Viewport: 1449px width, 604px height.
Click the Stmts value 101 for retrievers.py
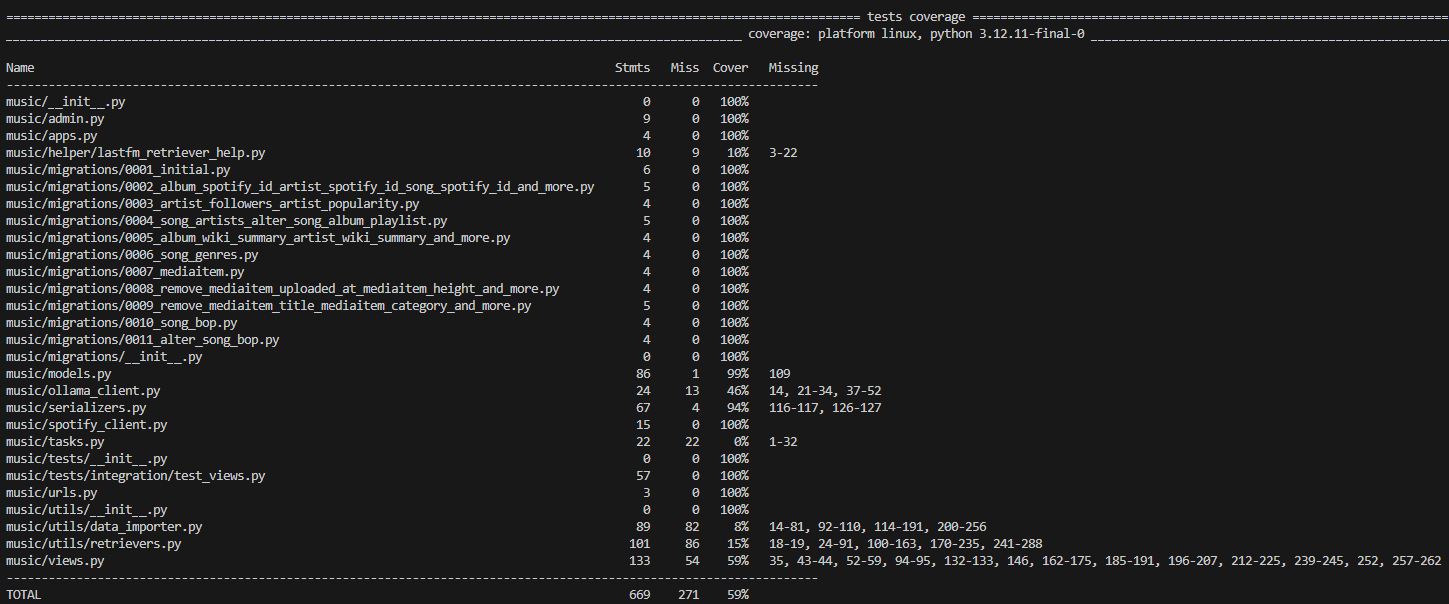(638, 544)
